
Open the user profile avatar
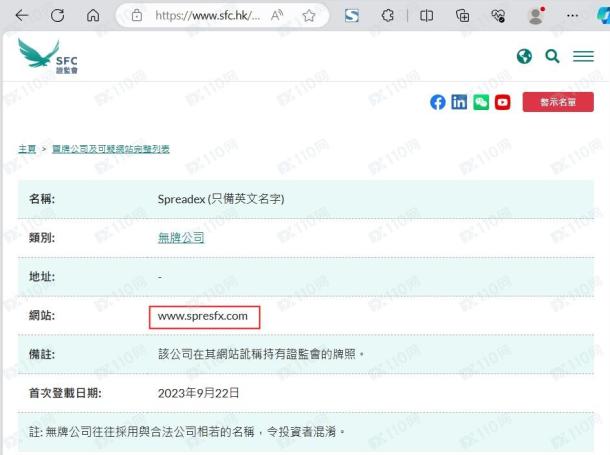coord(536,16)
